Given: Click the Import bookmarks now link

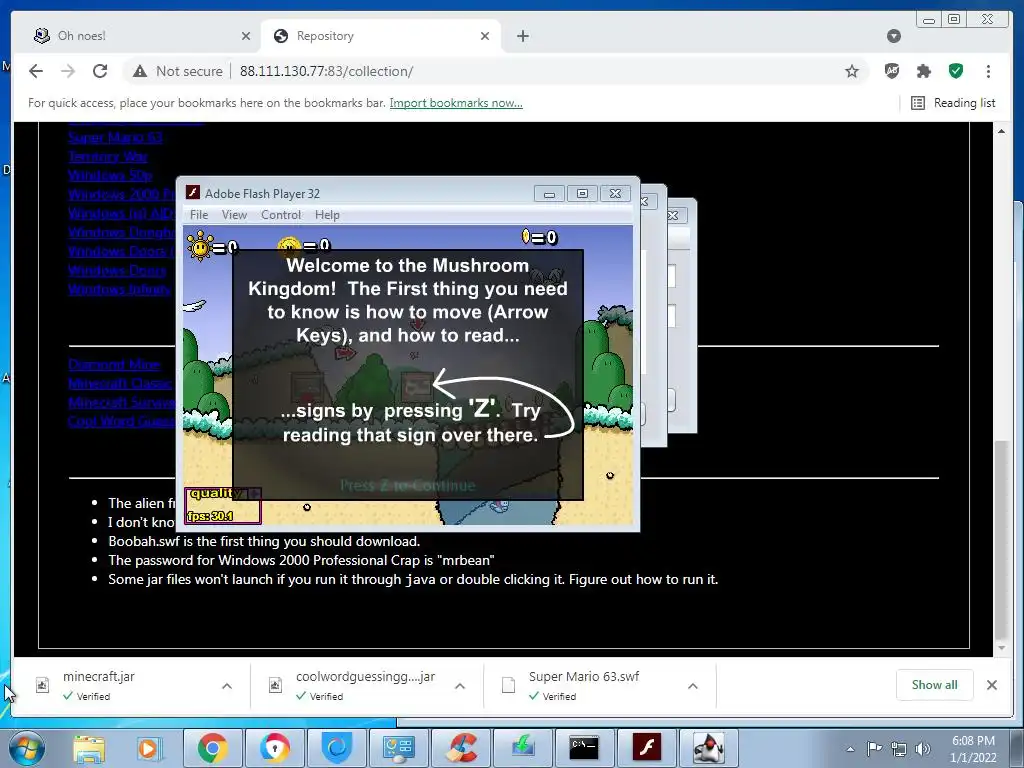Looking at the screenshot, I should (x=456, y=103).
